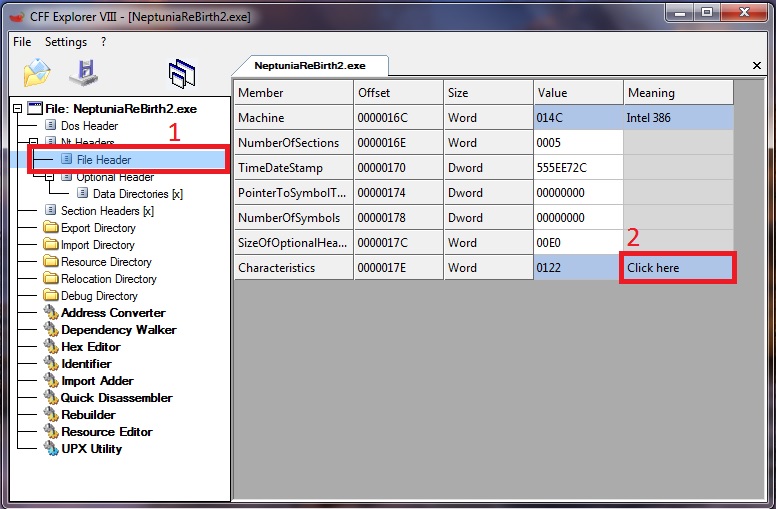
Task: Open Data Directories [x] tree item
Action: tap(138, 194)
